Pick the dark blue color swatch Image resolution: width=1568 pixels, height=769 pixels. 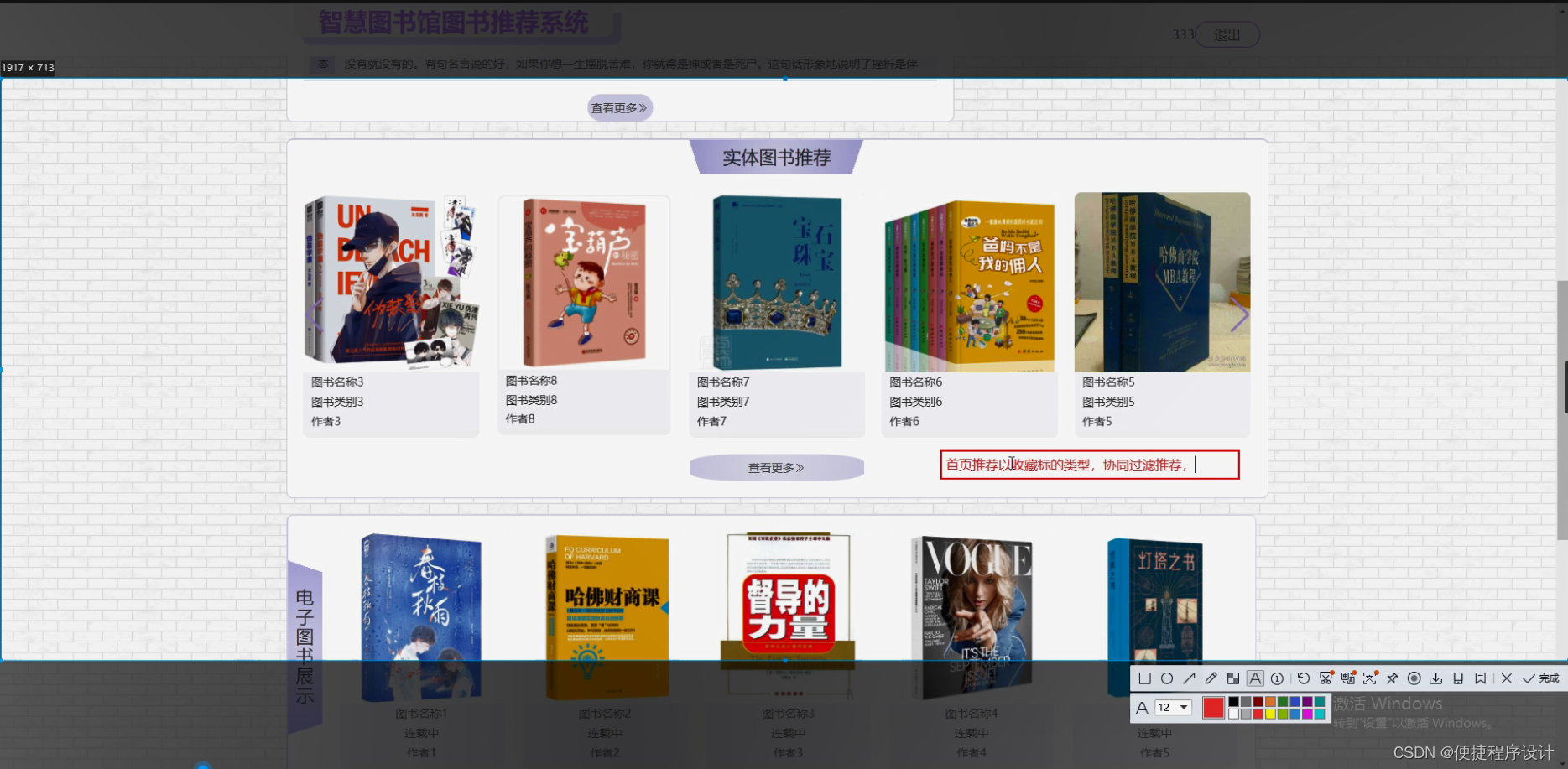(x=1295, y=702)
